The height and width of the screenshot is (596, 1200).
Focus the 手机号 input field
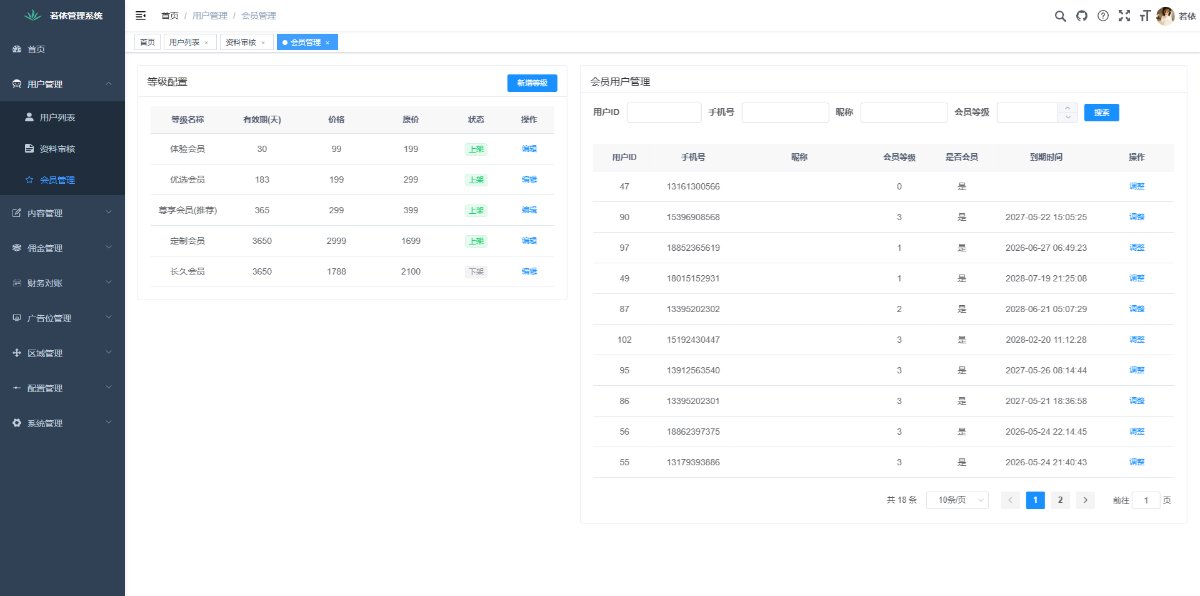(x=785, y=113)
